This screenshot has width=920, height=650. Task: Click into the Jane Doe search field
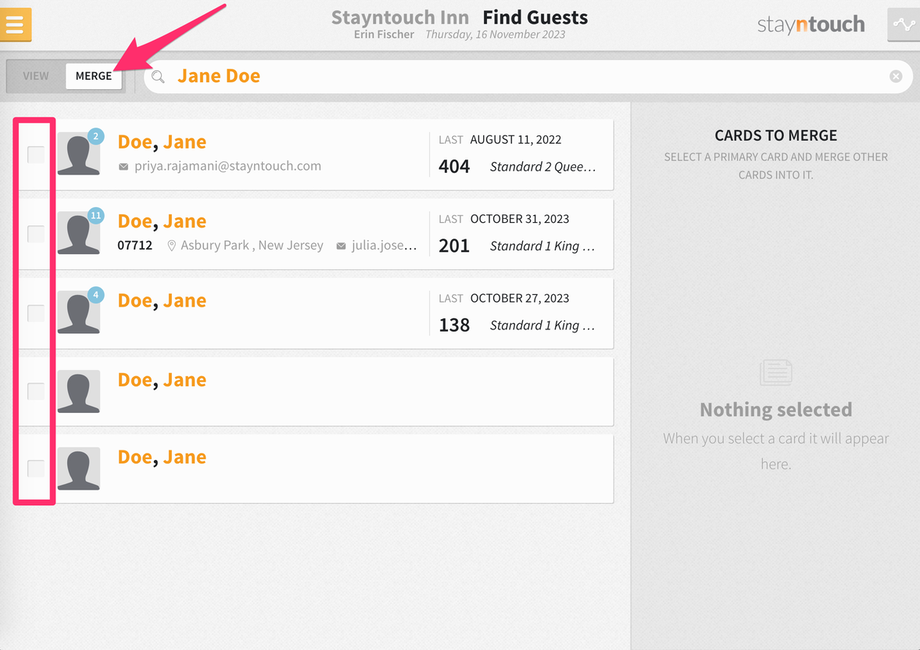tap(528, 76)
